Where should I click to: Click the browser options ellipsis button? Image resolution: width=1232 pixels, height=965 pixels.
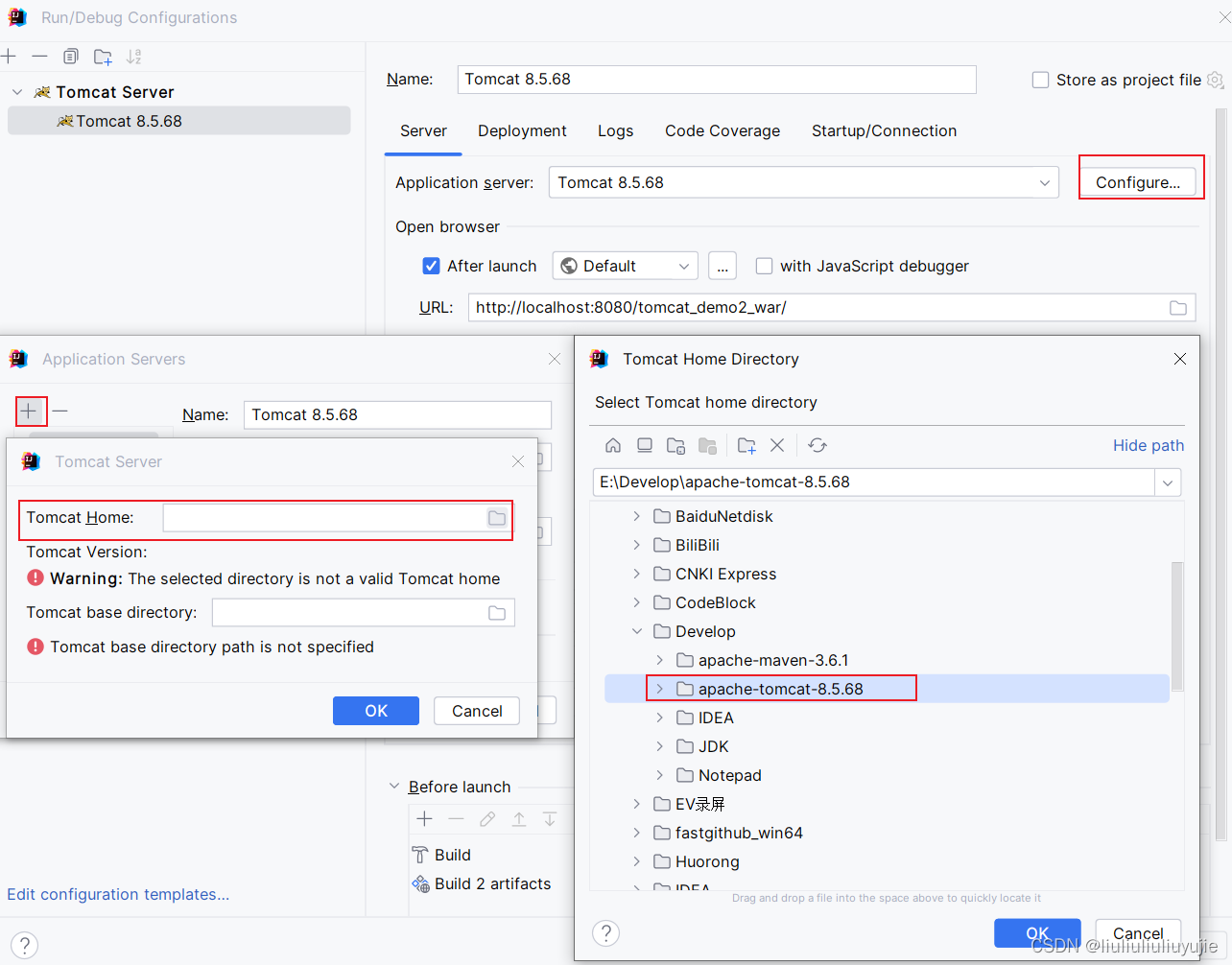click(x=723, y=267)
